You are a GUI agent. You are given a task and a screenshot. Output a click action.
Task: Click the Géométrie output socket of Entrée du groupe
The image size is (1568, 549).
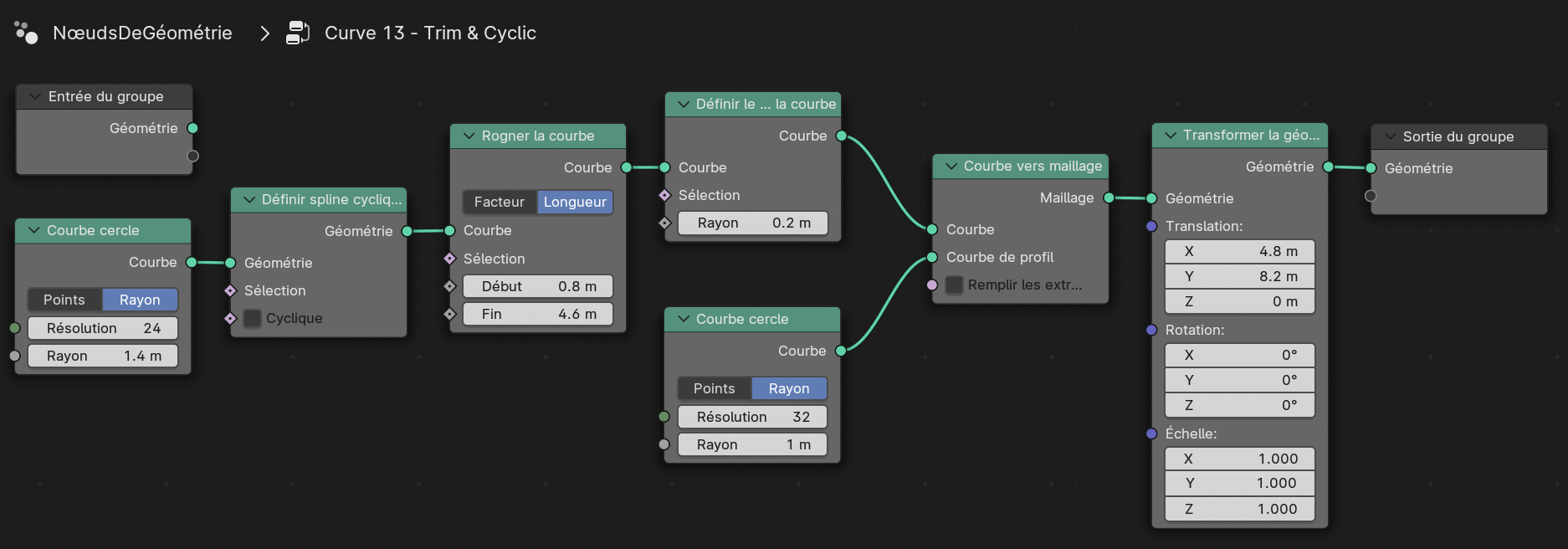(192, 128)
